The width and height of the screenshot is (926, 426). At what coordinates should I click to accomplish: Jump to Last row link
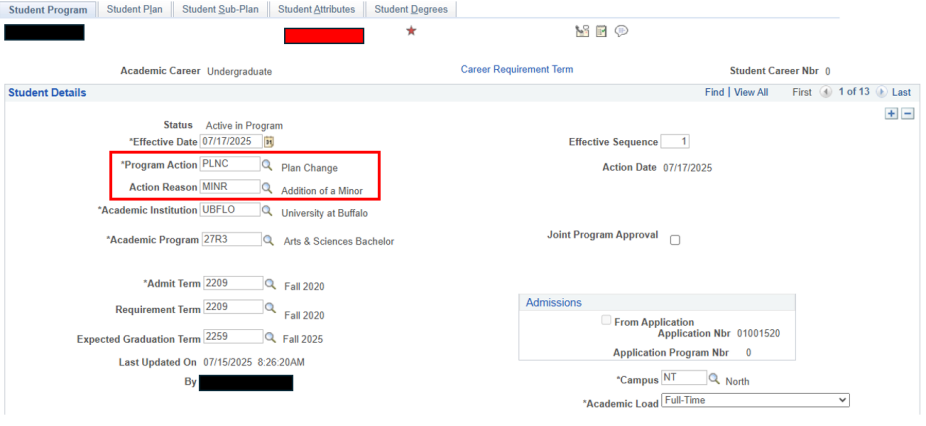point(901,92)
